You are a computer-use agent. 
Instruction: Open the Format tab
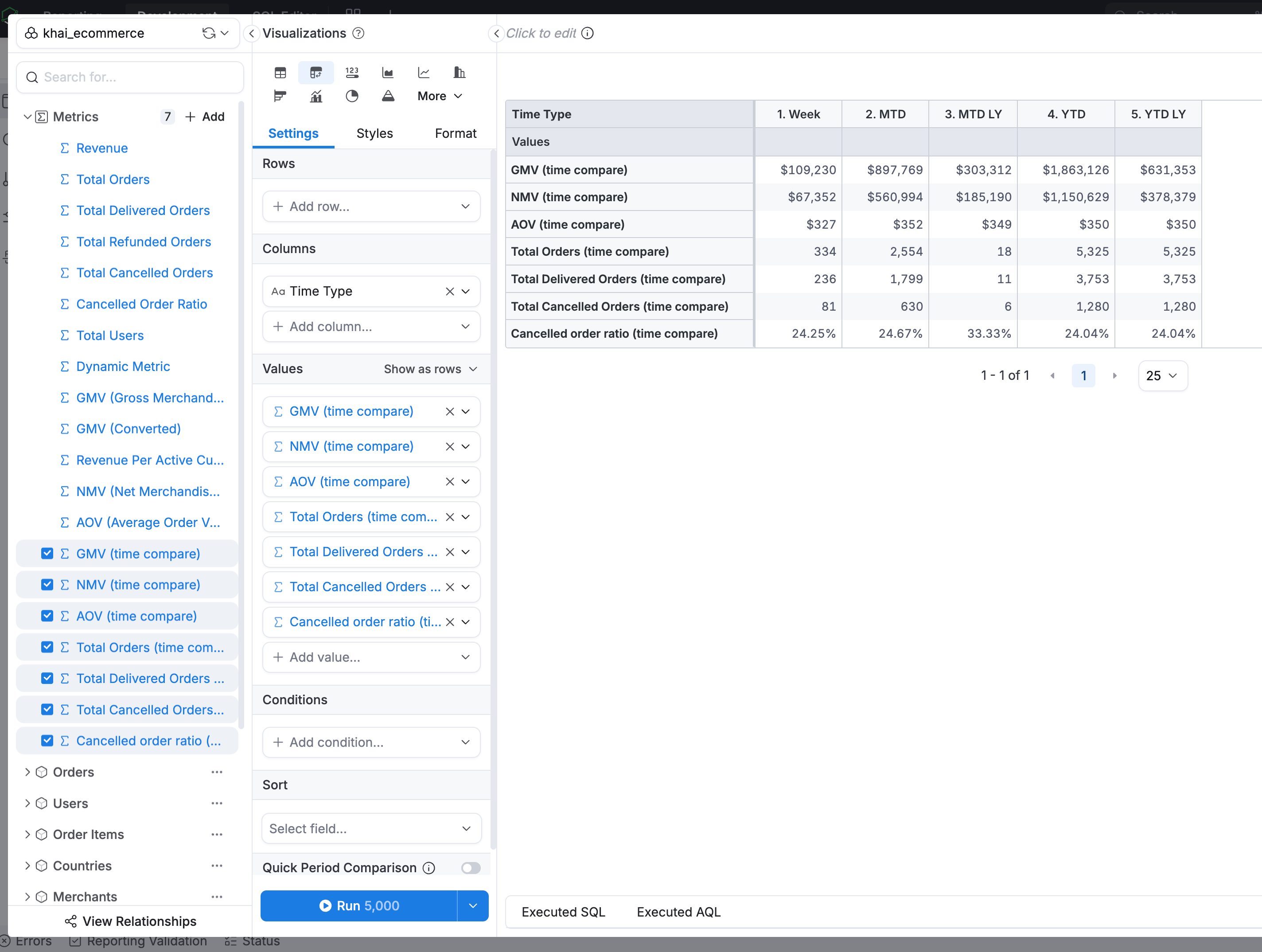(x=455, y=133)
